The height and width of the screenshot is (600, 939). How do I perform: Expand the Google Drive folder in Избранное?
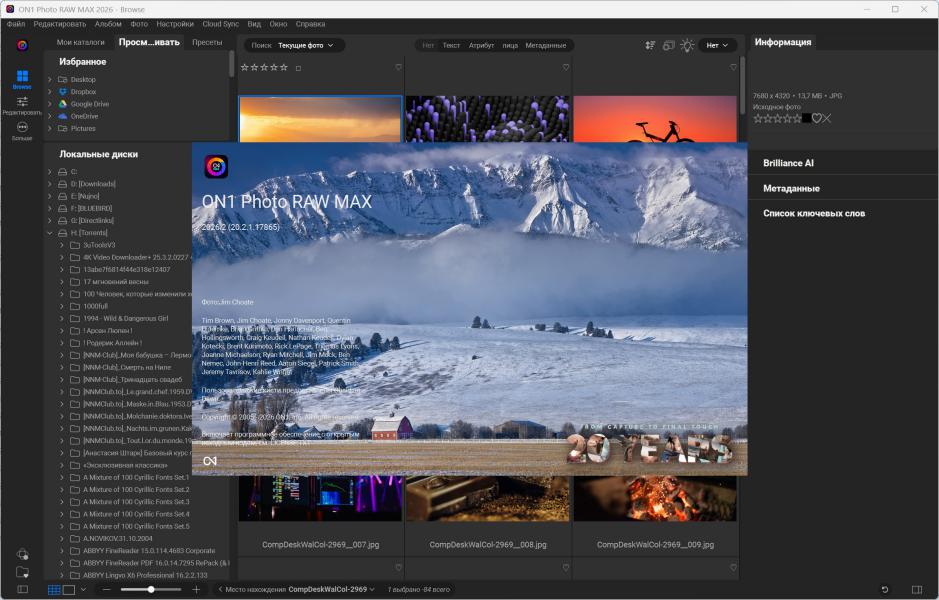pyautogui.click(x=50, y=104)
